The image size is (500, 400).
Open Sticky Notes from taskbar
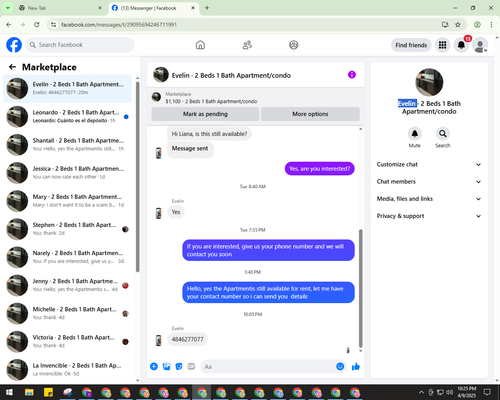(48, 392)
